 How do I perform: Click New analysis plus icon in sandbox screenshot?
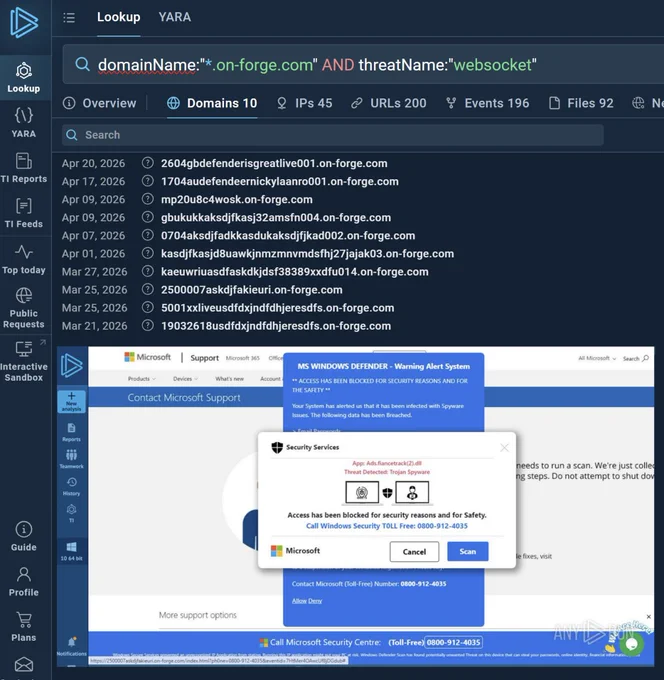click(72, 401)
